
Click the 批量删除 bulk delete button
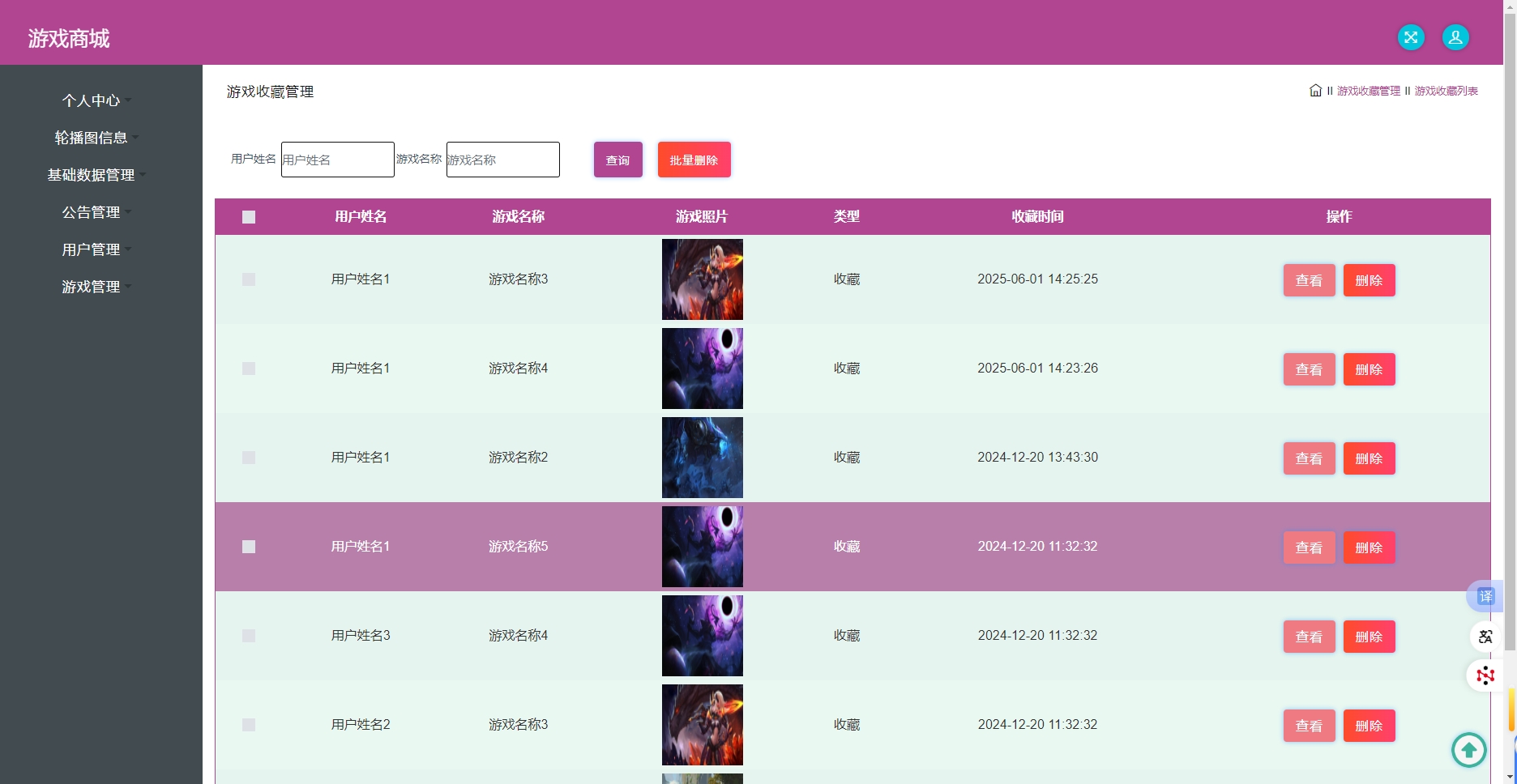tap(694, 160)
